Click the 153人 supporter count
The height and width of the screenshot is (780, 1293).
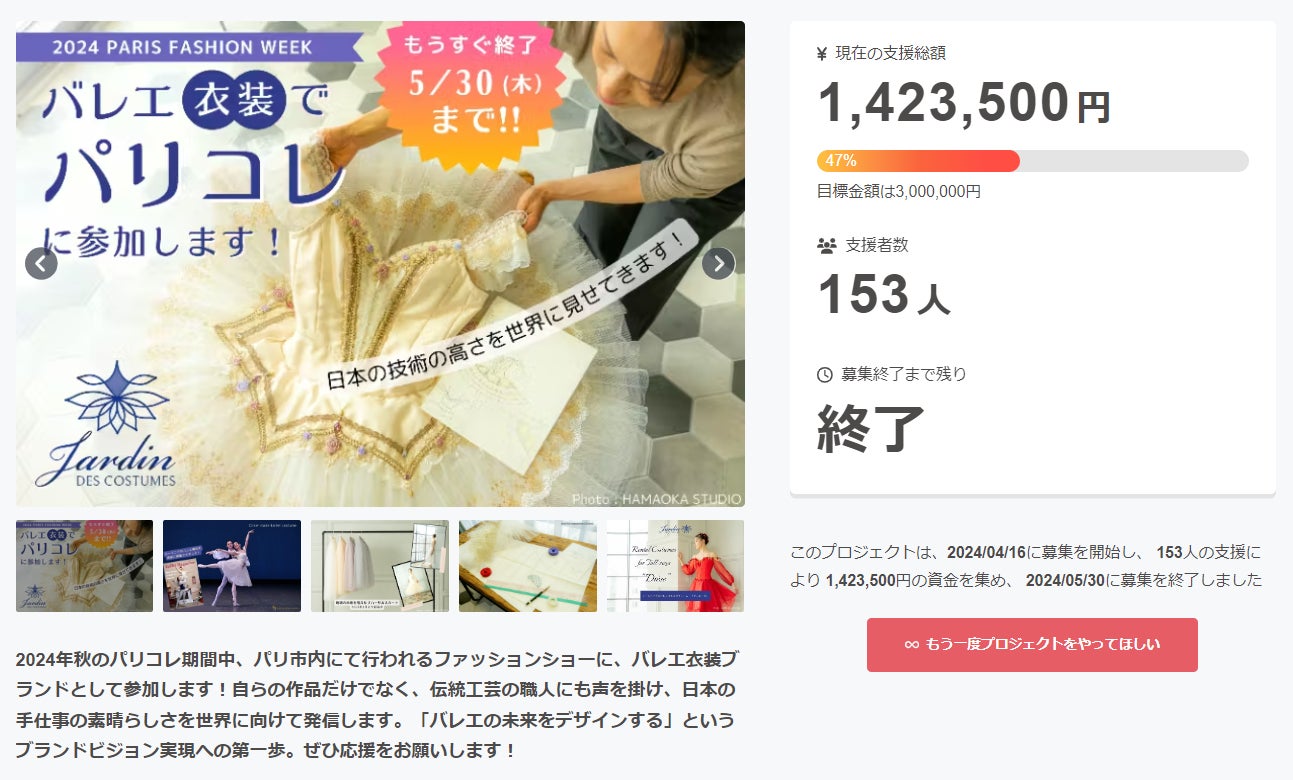884,295
